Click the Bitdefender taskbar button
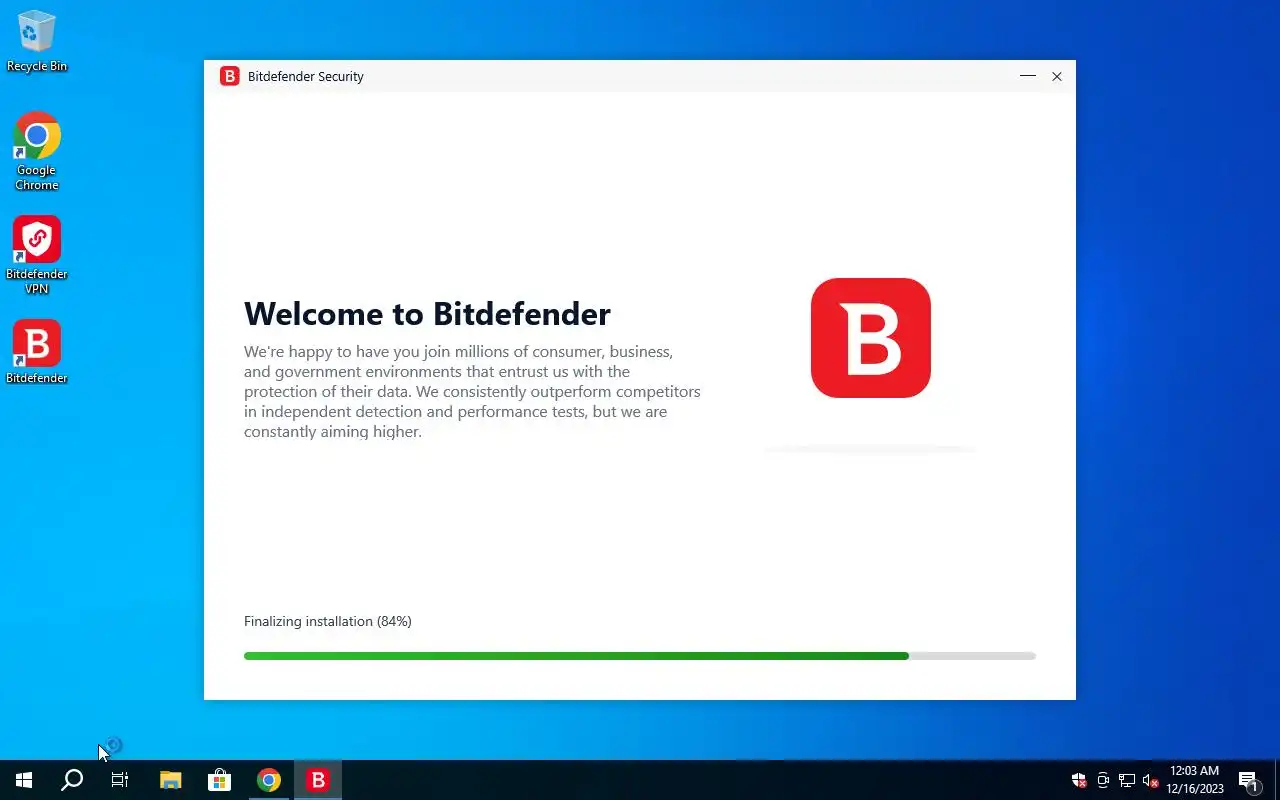Viewport: 1280px width, 800px height. pos(318,780)
